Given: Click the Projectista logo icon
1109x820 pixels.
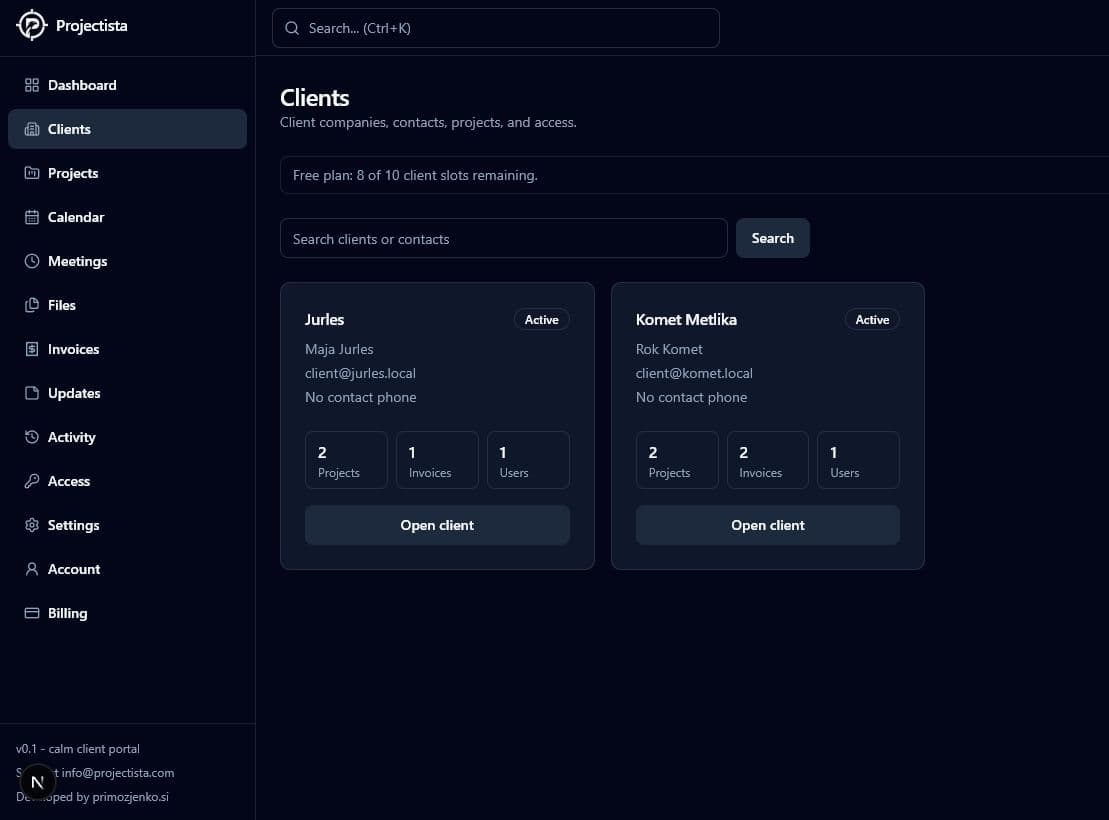Looking at the screenshot, I should [31, 25].
